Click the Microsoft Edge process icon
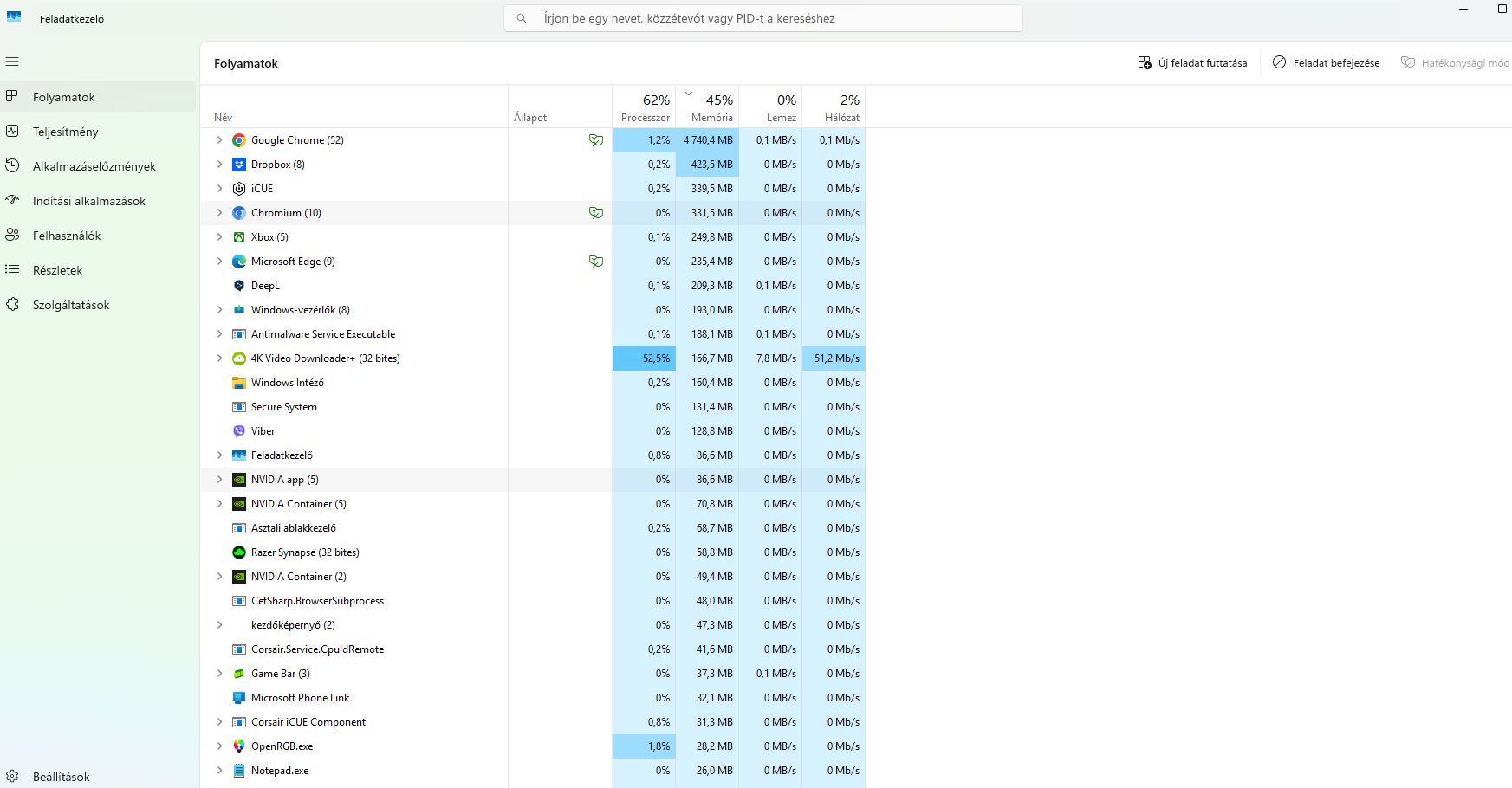 (x=239, y=262)
